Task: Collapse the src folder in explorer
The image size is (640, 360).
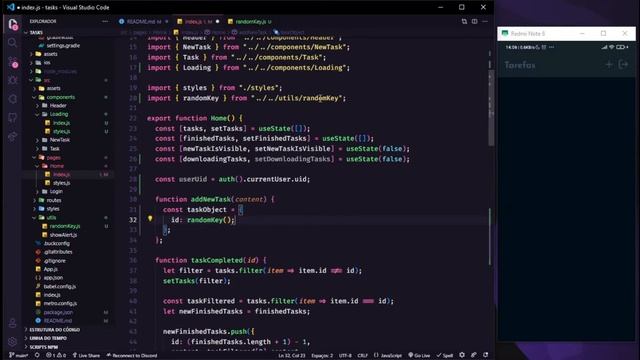Action: point(47,80)
